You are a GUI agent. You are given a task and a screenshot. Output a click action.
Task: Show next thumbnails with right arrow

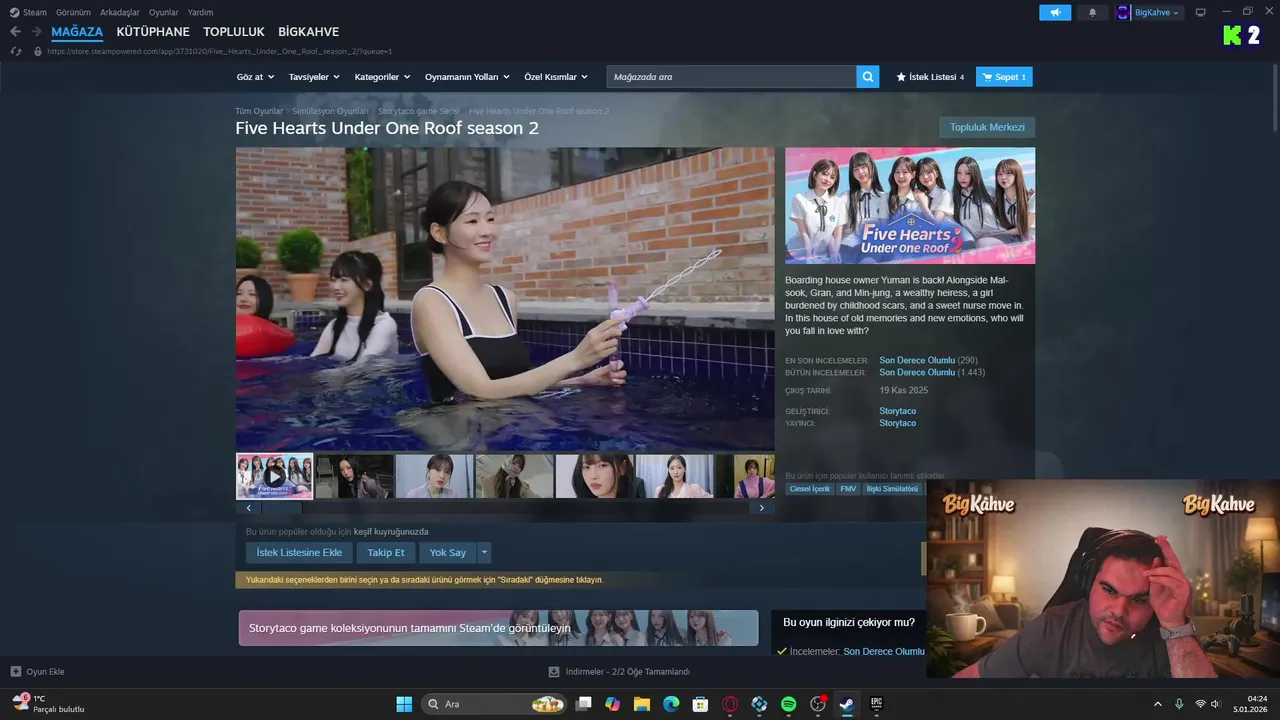761,508
